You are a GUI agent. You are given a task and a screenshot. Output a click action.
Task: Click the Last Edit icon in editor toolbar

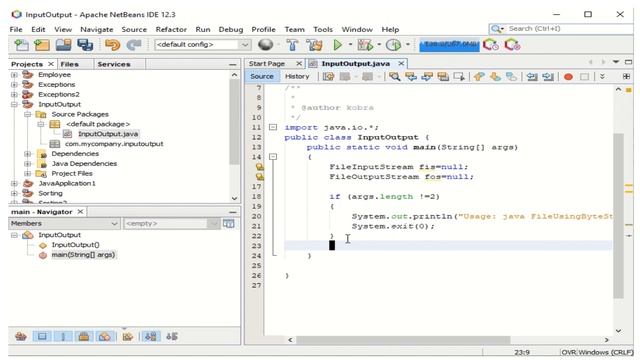pos(328,77)
